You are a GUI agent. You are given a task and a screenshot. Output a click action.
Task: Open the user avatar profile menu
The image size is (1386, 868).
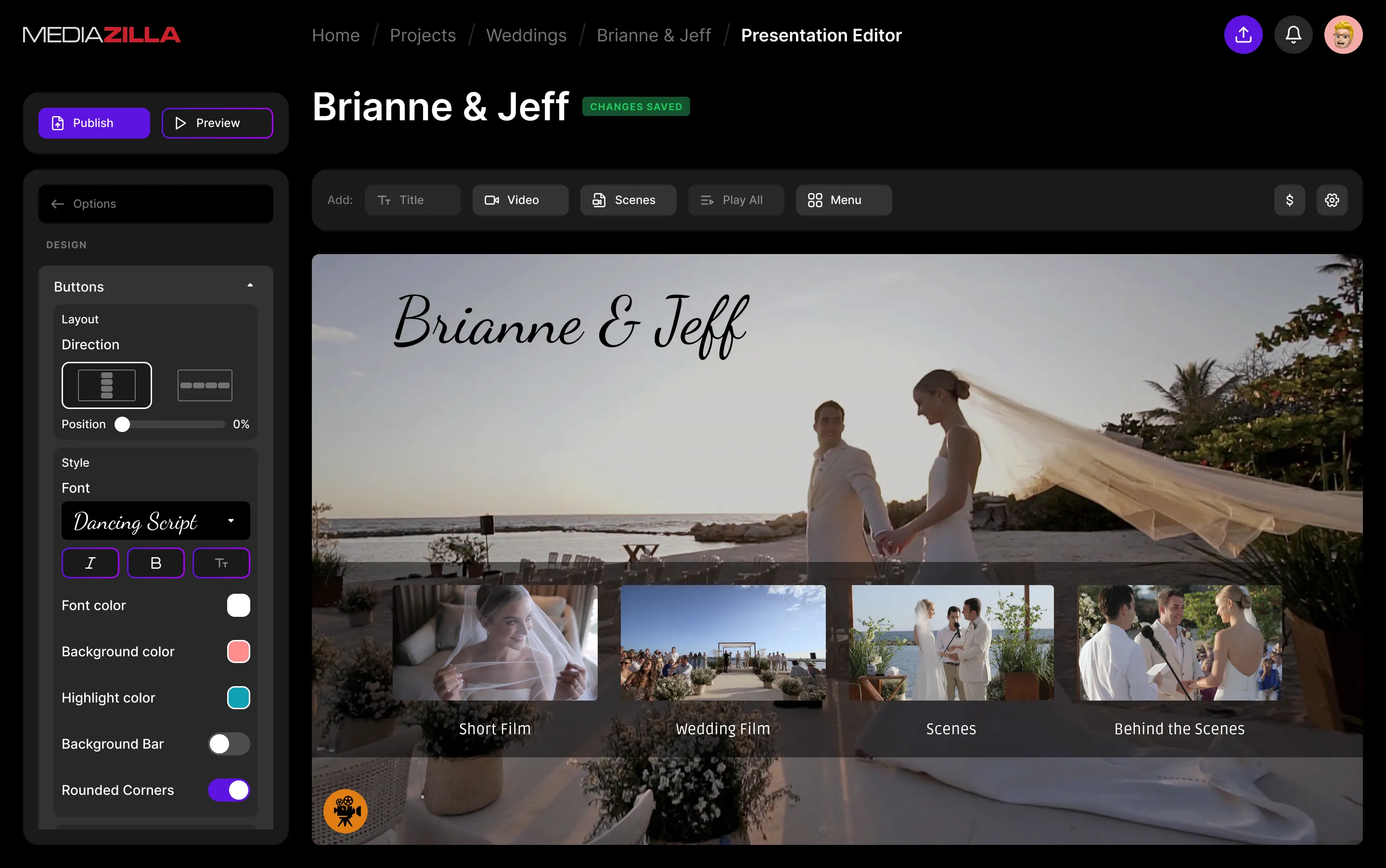pyautogui.click(x=1343, y=35)
